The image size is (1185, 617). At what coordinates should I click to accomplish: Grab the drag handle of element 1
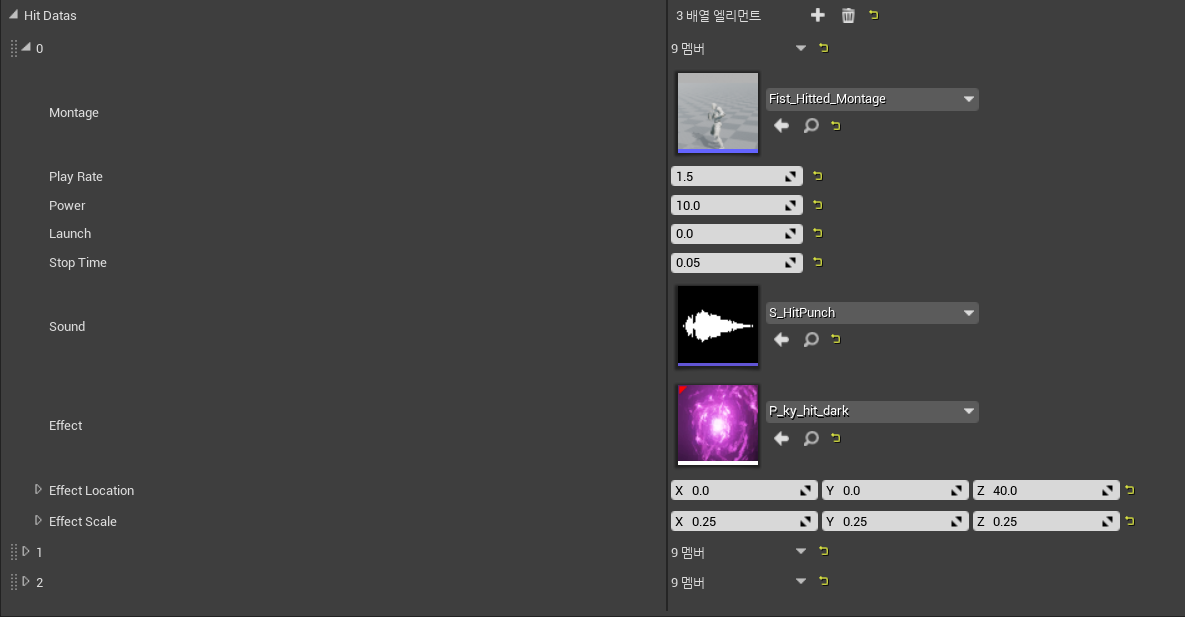(14, 552)
